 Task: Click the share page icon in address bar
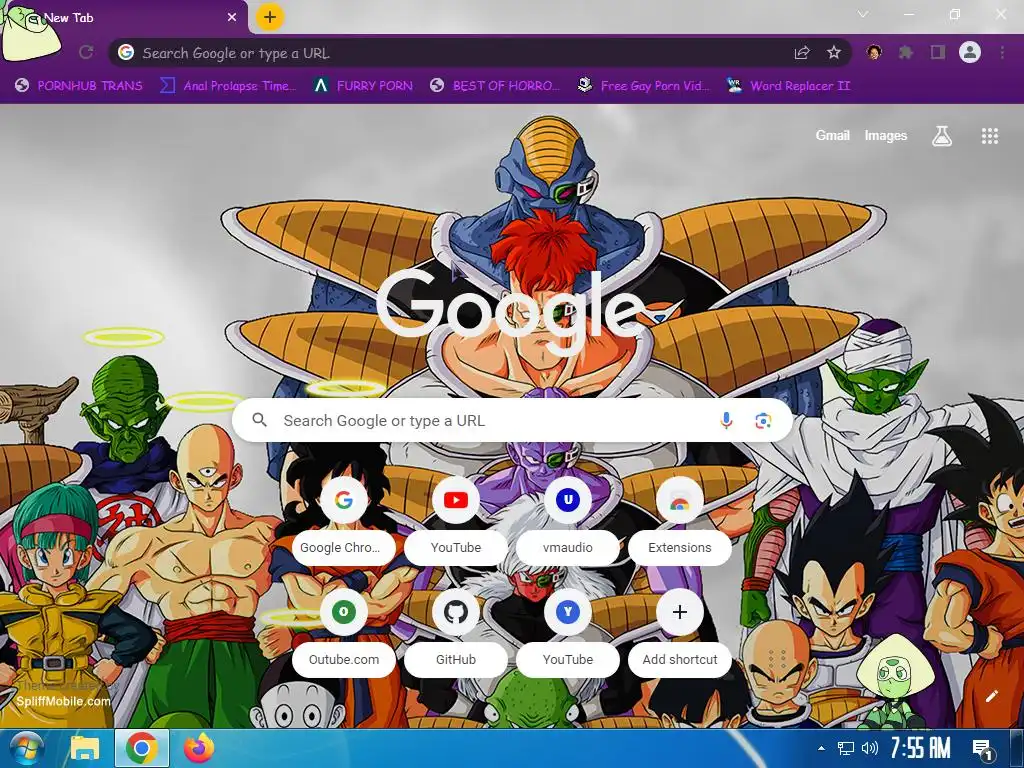[802, 53]
